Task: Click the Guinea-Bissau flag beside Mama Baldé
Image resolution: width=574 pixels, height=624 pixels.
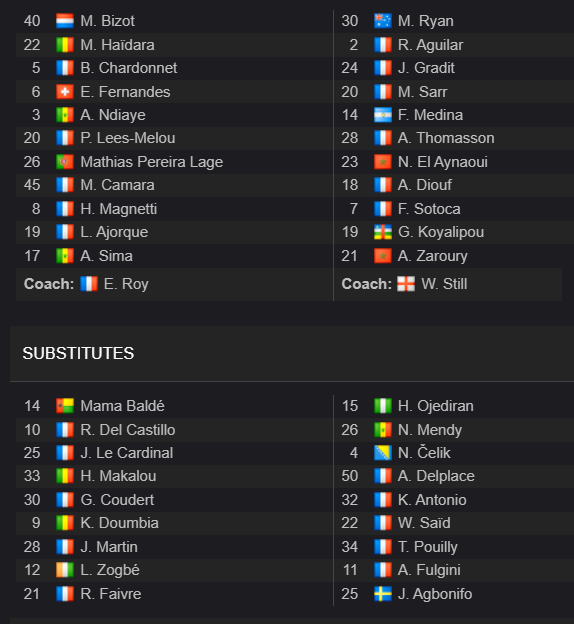Action: point(65,406)
